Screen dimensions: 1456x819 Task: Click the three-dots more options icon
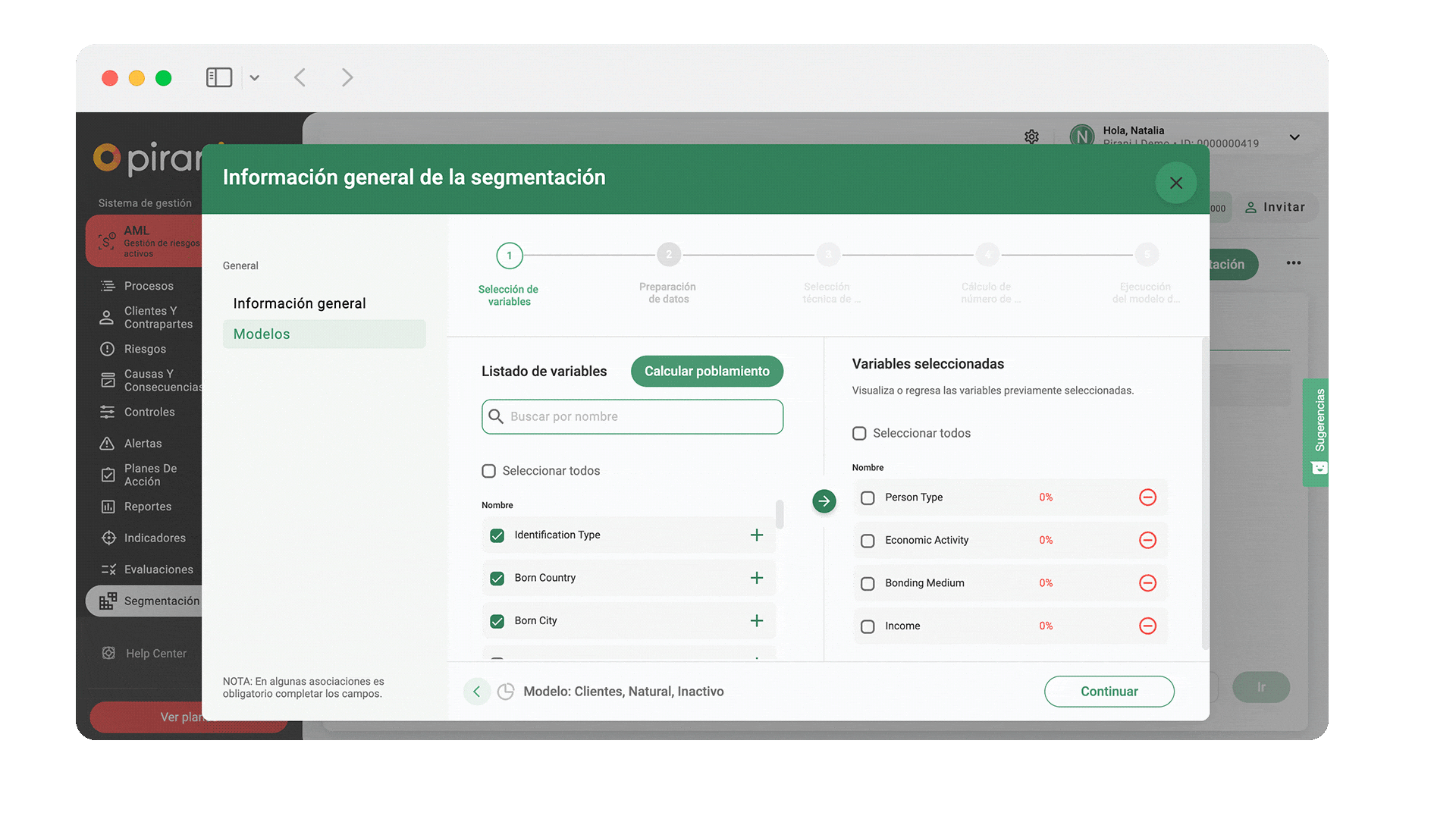(x=1294, y=263)
